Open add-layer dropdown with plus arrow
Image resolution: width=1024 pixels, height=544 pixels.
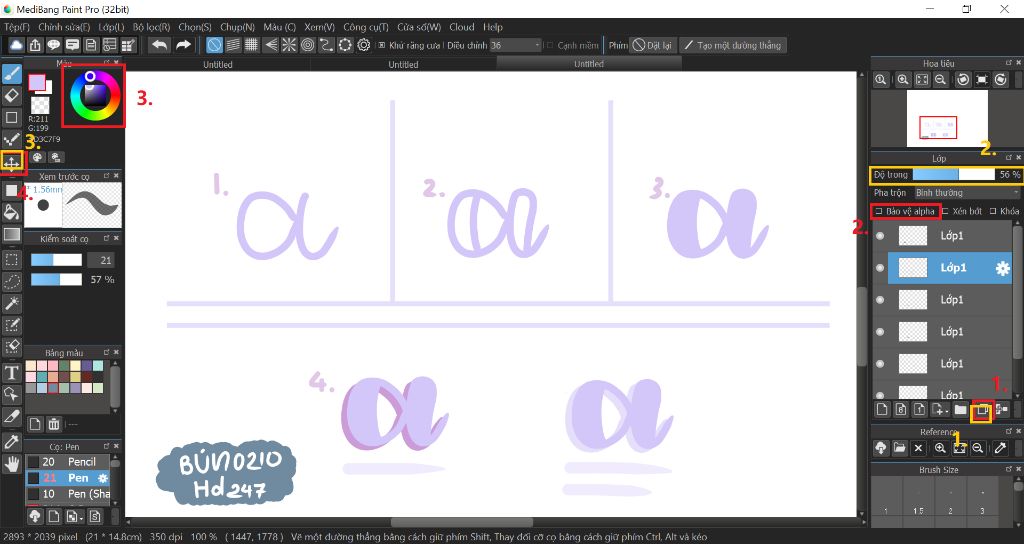940,410
